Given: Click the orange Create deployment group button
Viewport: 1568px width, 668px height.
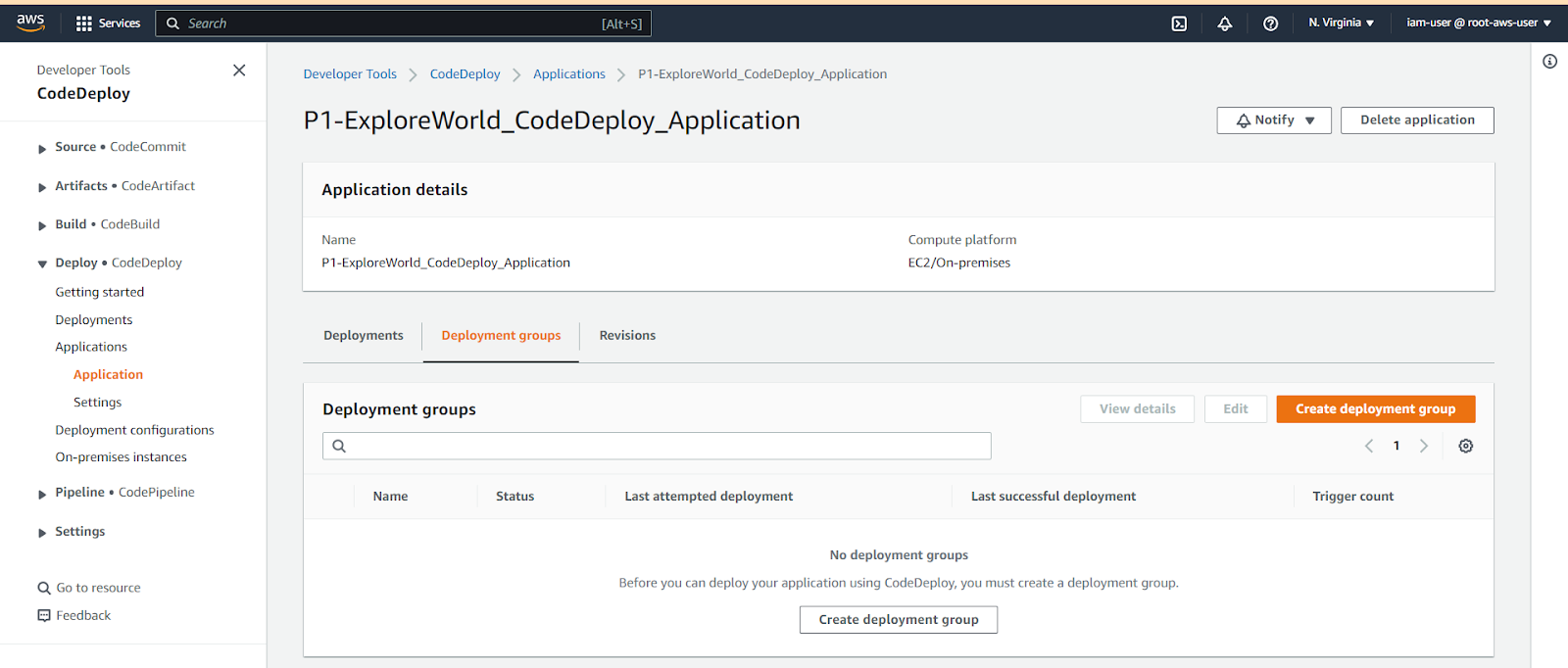Looking at the screenshot, I should 1376,409.
